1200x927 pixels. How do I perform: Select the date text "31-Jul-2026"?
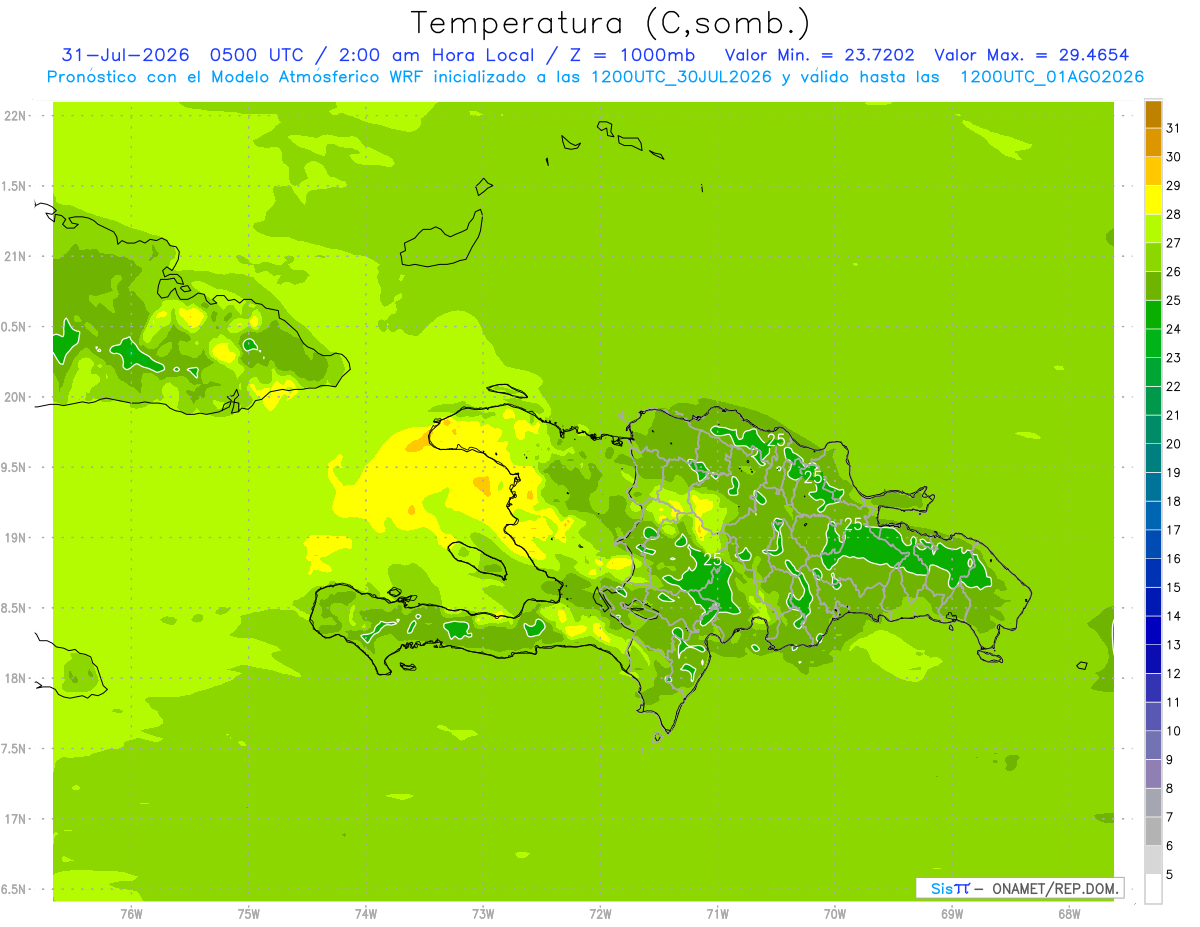point(126,55)
